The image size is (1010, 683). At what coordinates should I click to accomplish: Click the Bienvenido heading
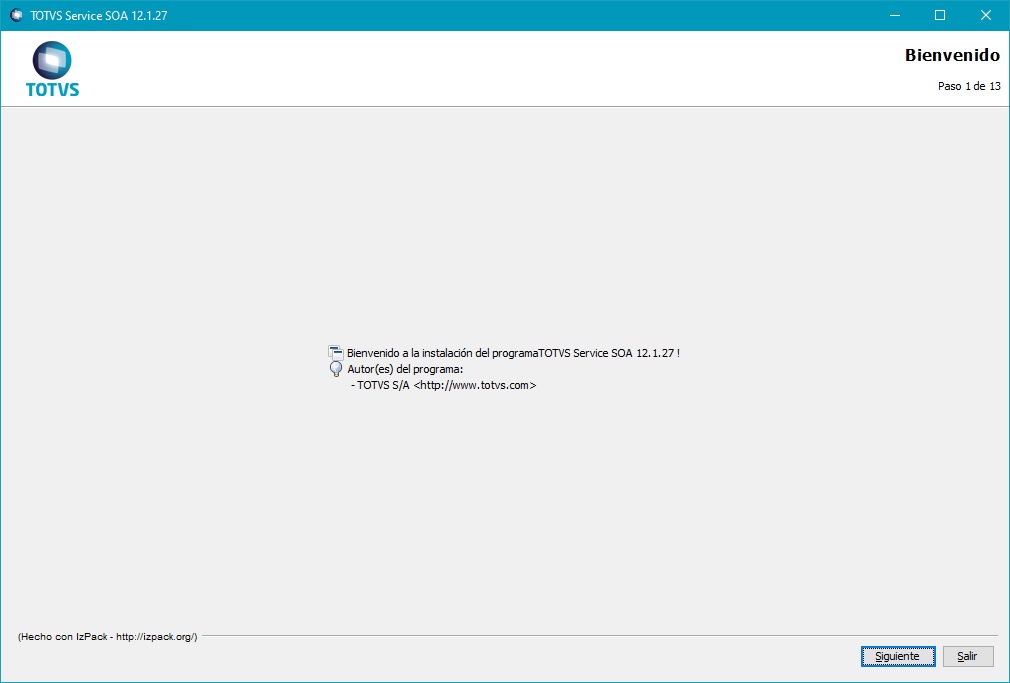pyautogui.click(x=952, y=55)
